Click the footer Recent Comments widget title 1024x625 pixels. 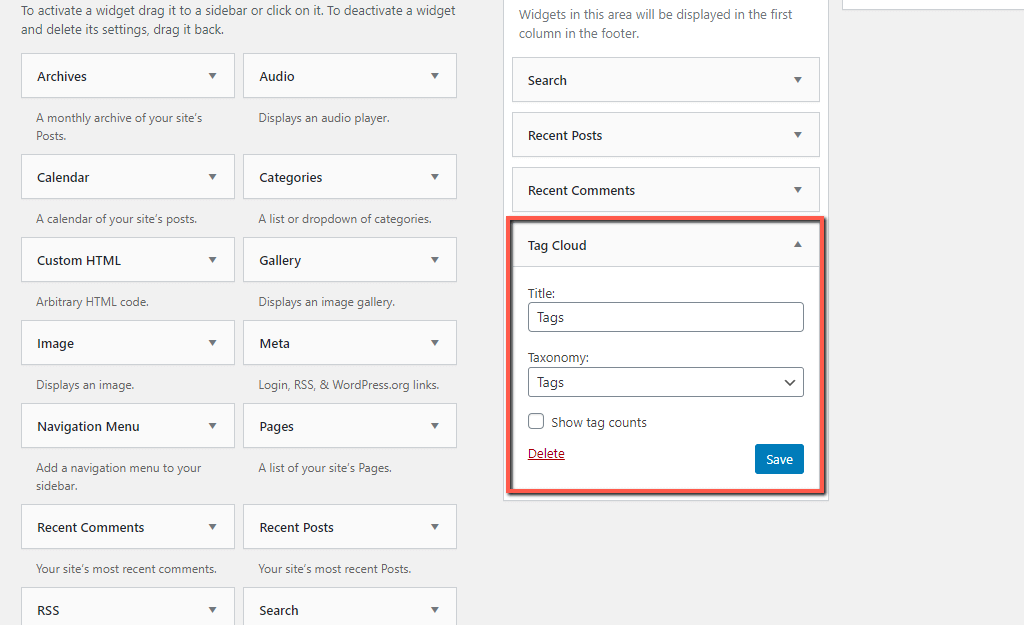[581, 191]
